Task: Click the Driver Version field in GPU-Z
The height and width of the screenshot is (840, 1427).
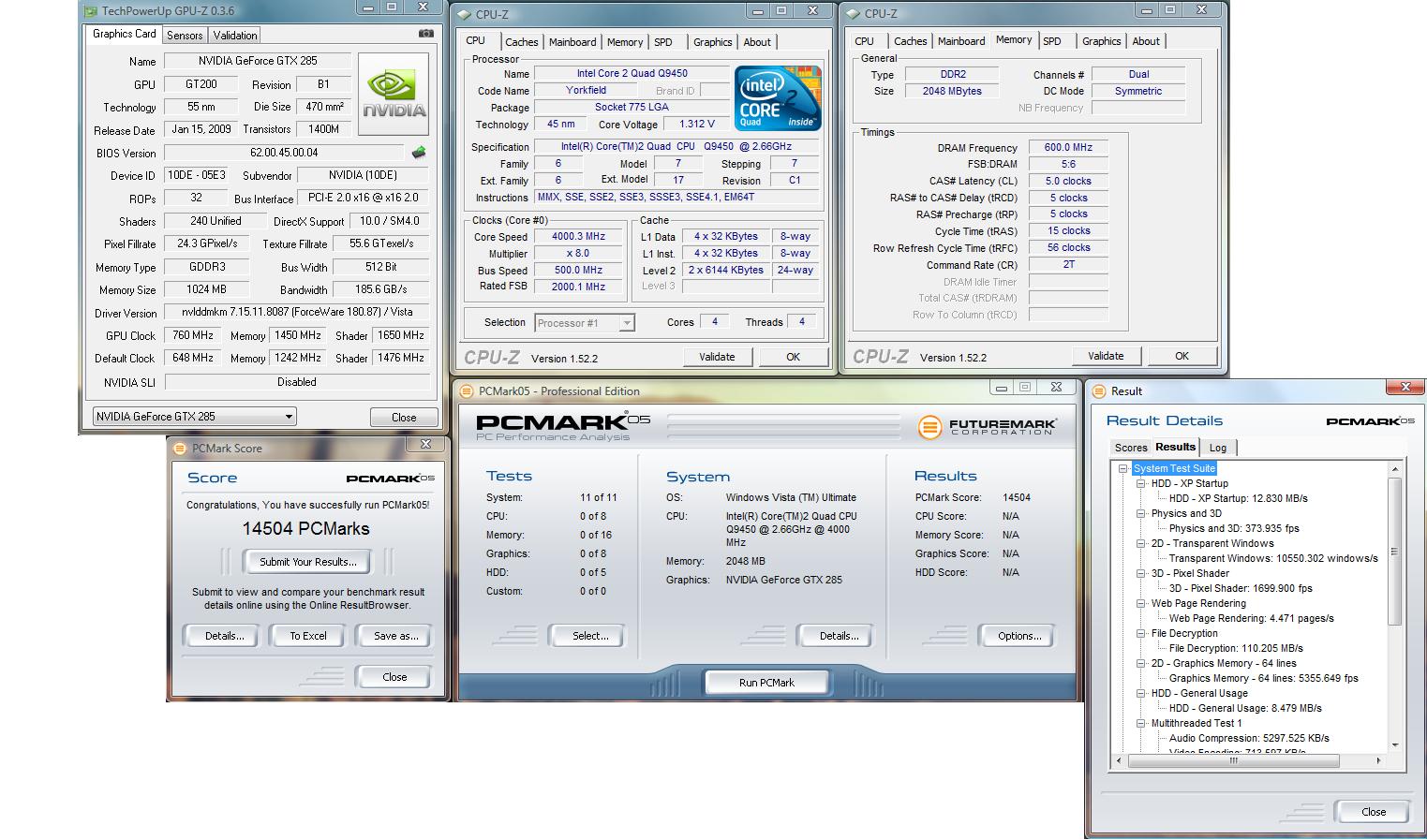Action: click(x=296, y=312)
